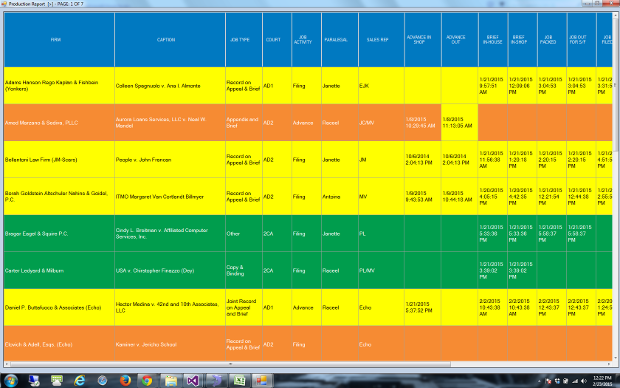
Task: Launch Safari compass icon in taskbar
Action: [x=102, y=380]
